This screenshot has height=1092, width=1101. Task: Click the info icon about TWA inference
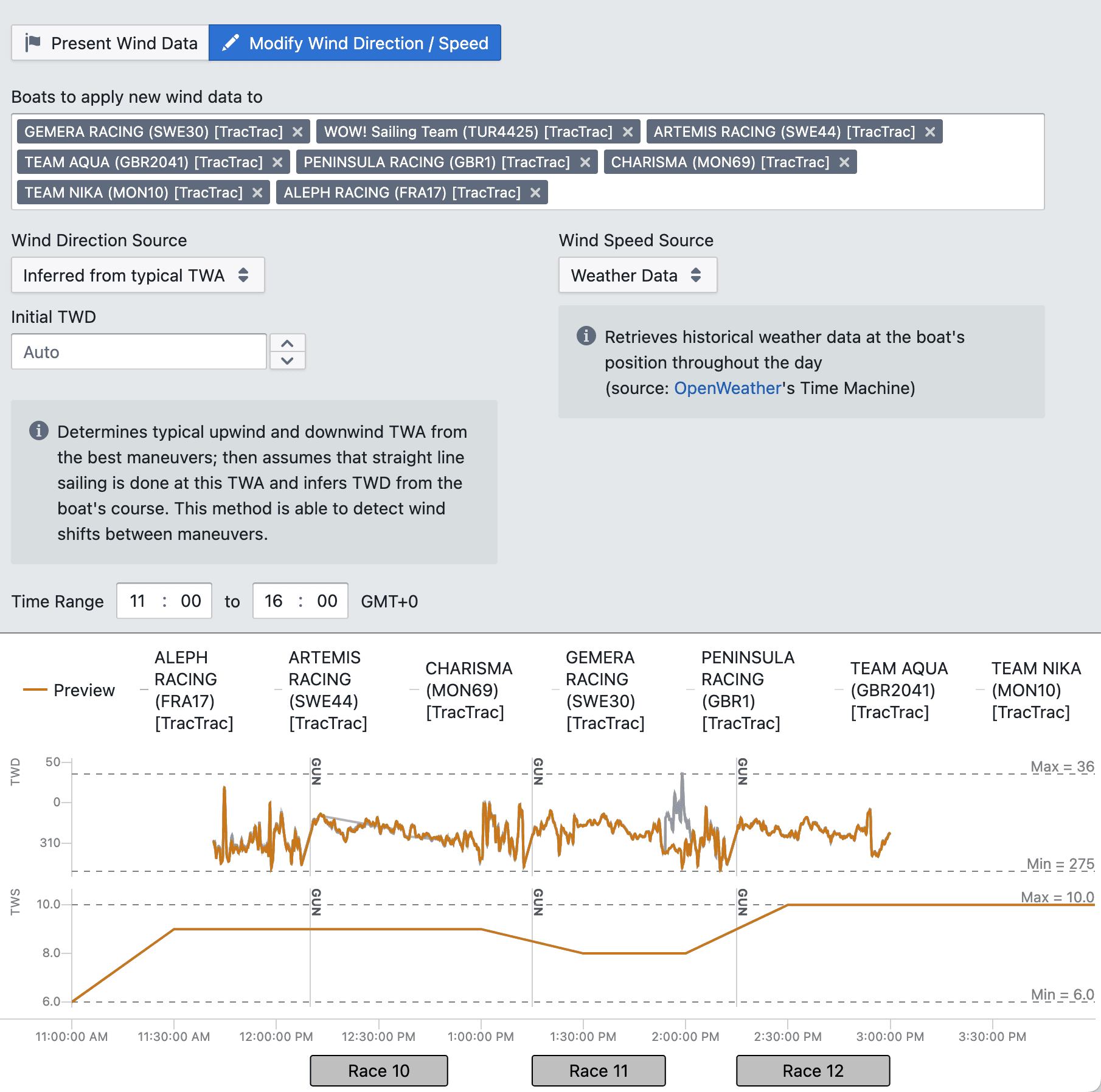(x=39, y=432)
